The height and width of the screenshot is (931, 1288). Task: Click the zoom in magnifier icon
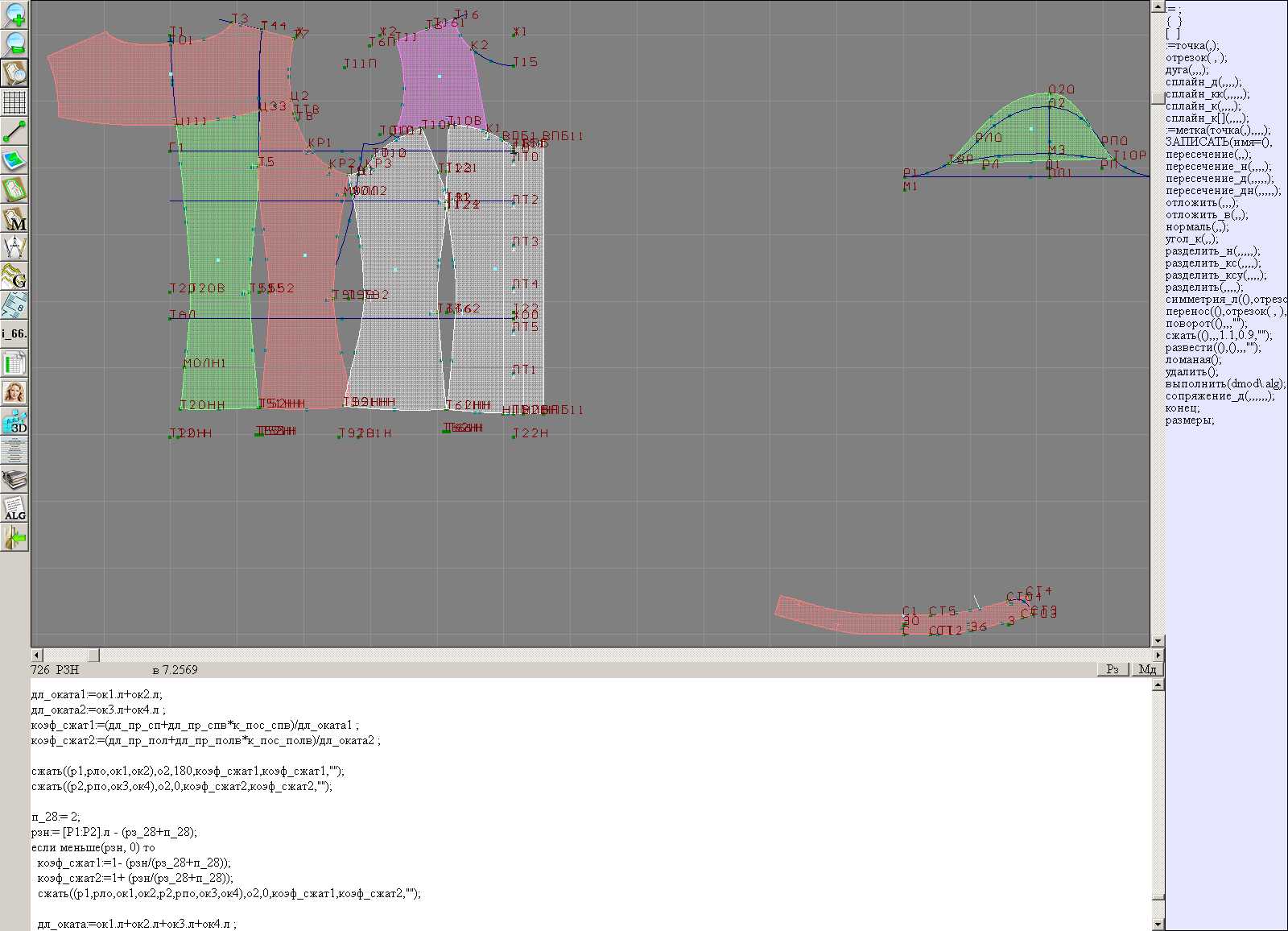click(x=14, y=14)
